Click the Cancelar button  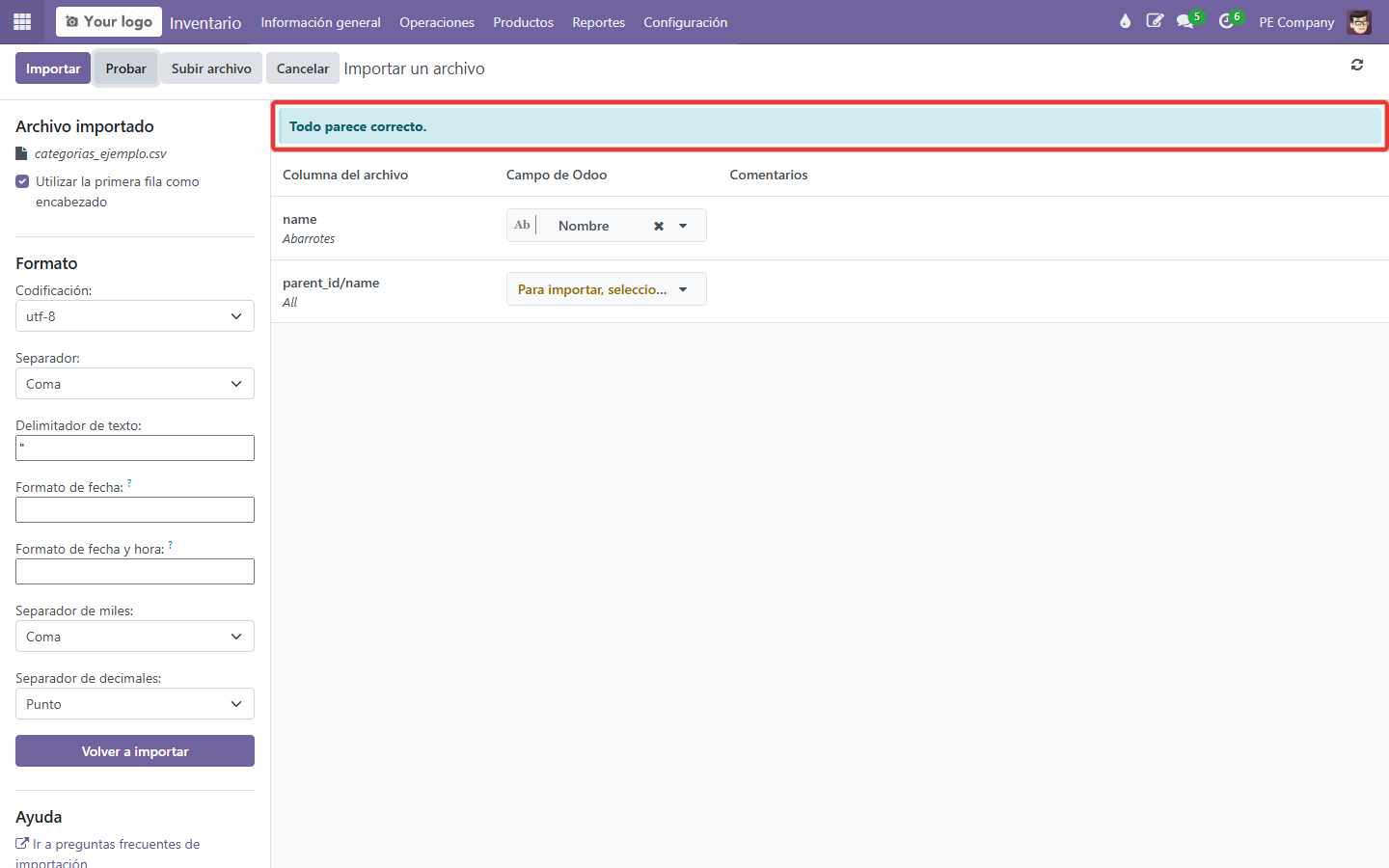click(303, 68)
